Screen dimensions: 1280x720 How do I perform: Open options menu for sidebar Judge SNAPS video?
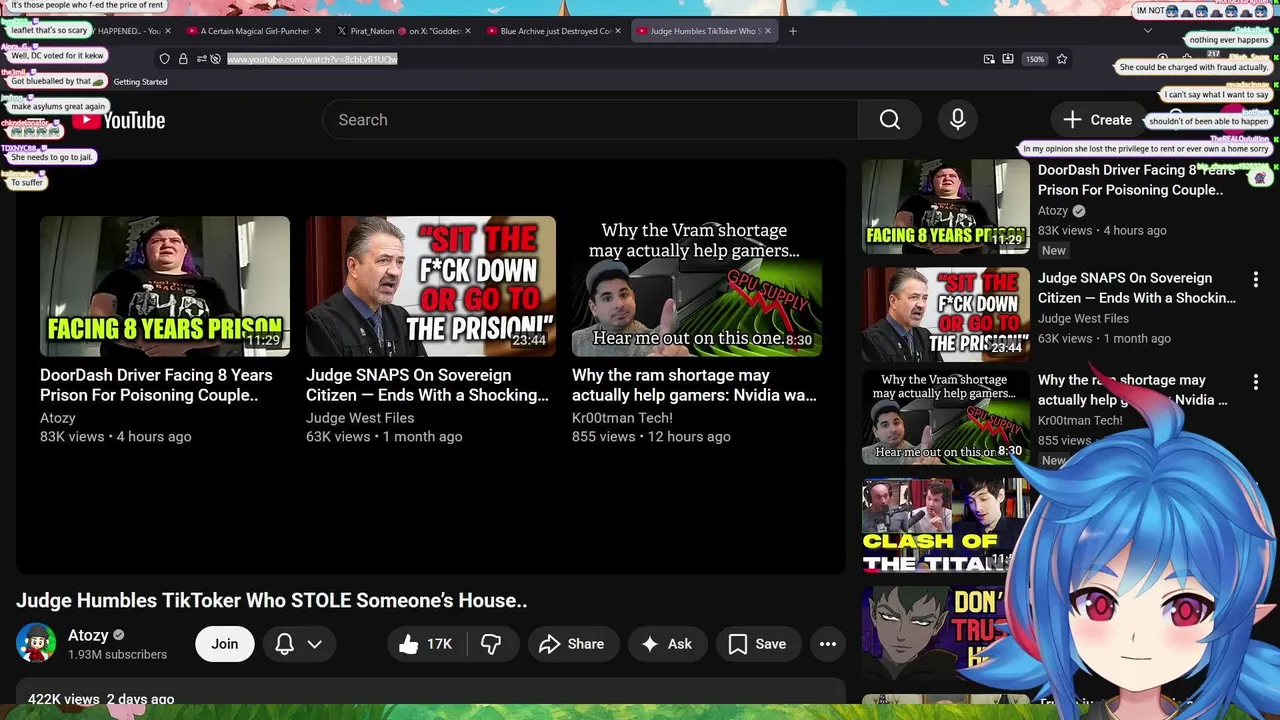click(x=1256, y=280)
